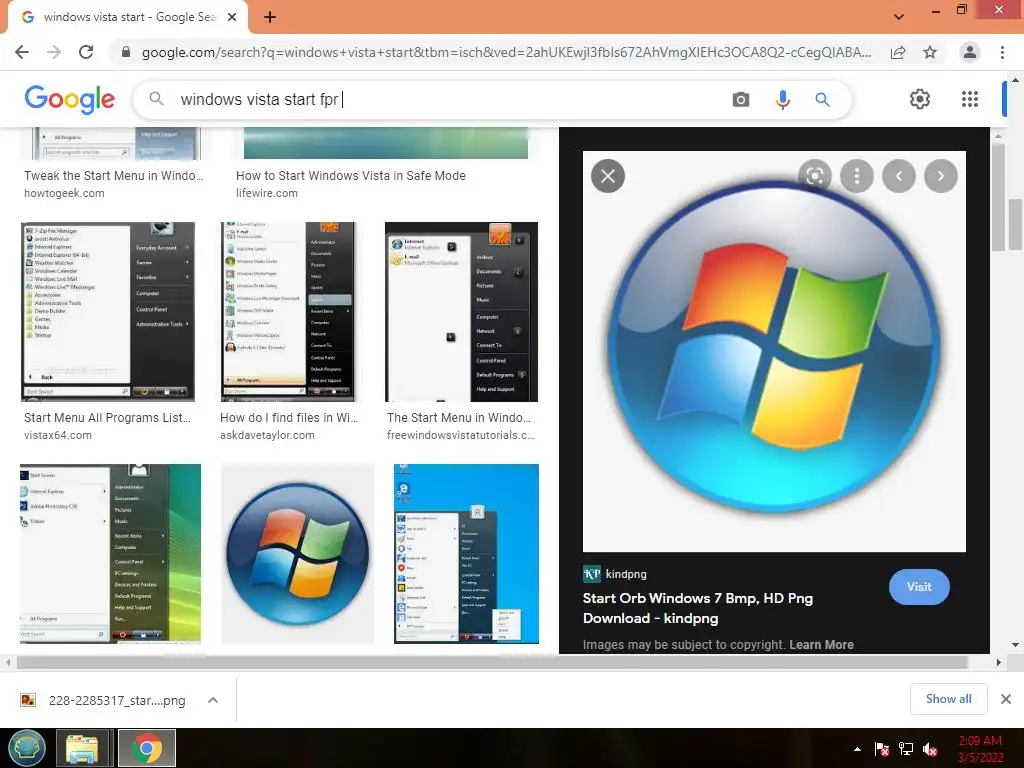
Task: Bookmark this page with the star
Action: coord(930,52)
